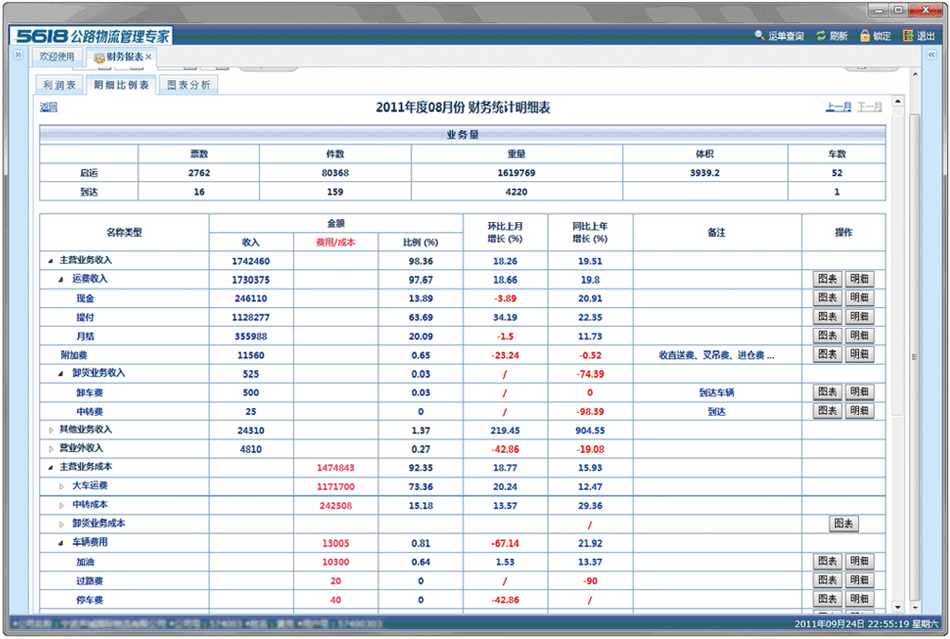Viewport: 950px width, 639px height.
Task: Switch to the 欢迎使用 tab
Action: tap(57, 57)
